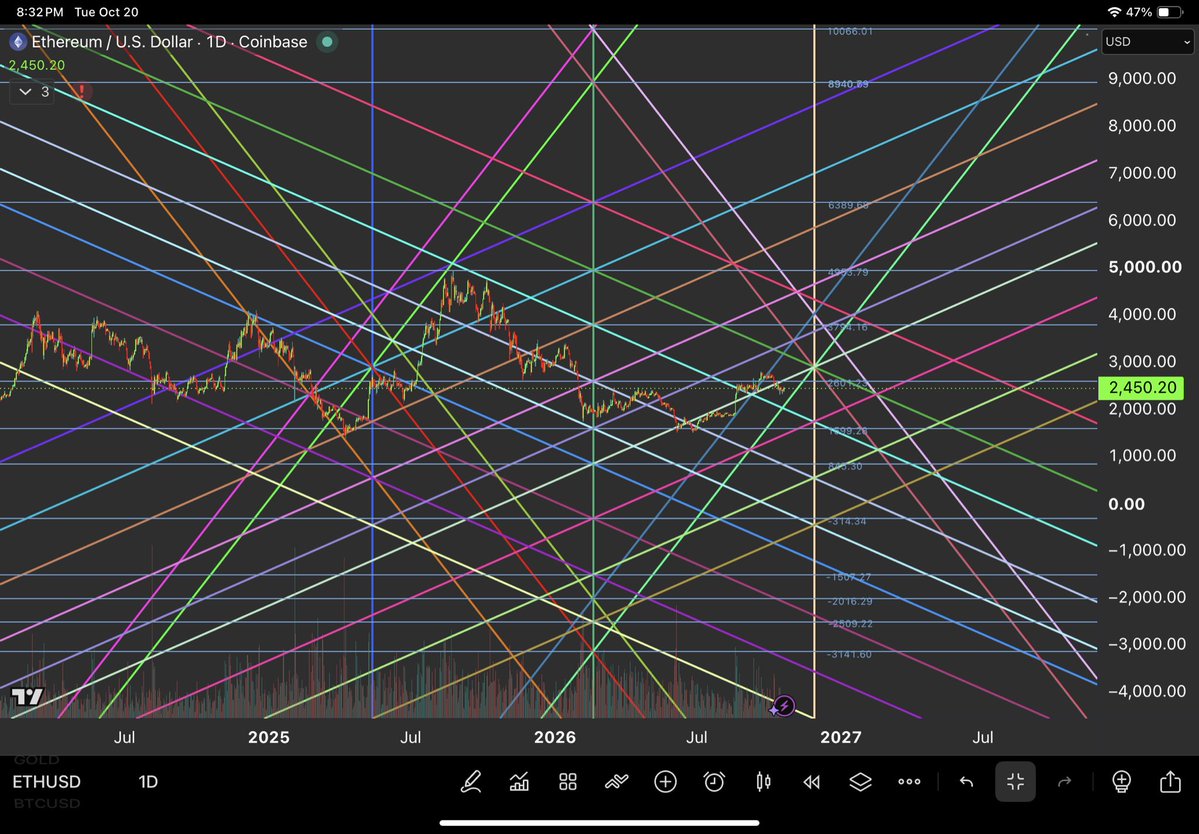Tap the home indicator bar at bottom
The image size is (1199, 834).
point(600,823)
